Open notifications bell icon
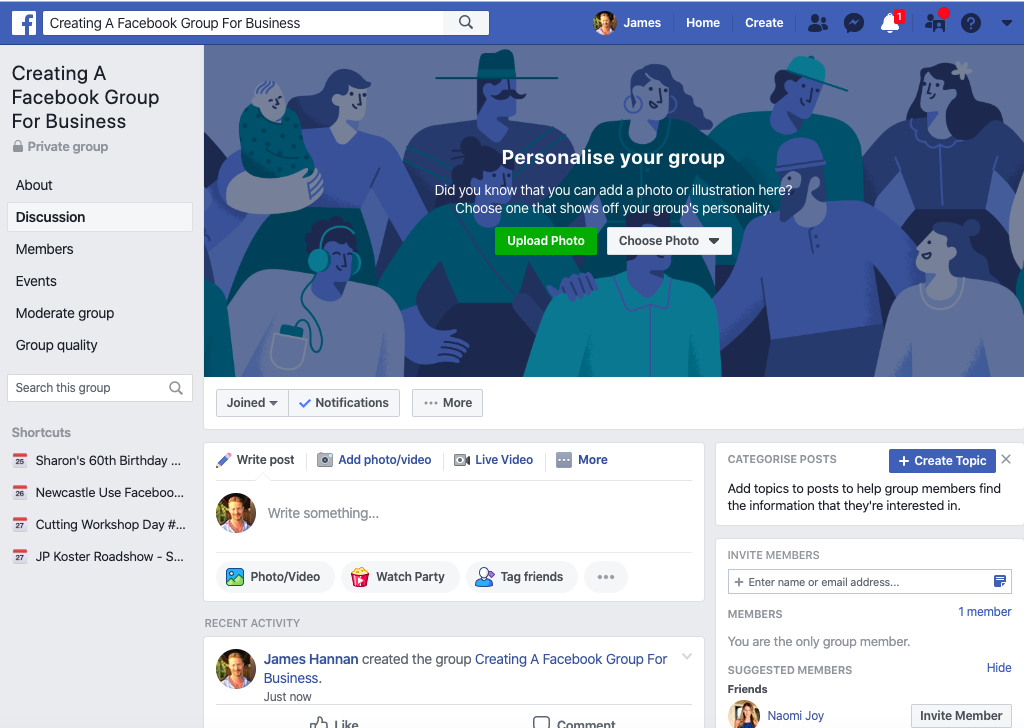1024x728 pixels. pos(890,23)
